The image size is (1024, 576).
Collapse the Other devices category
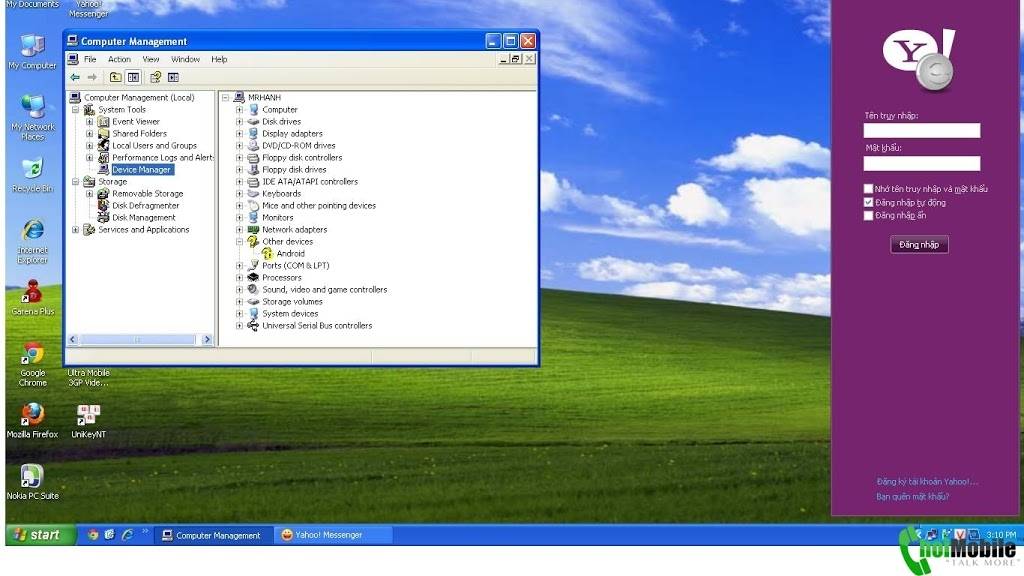click(239, 242)
